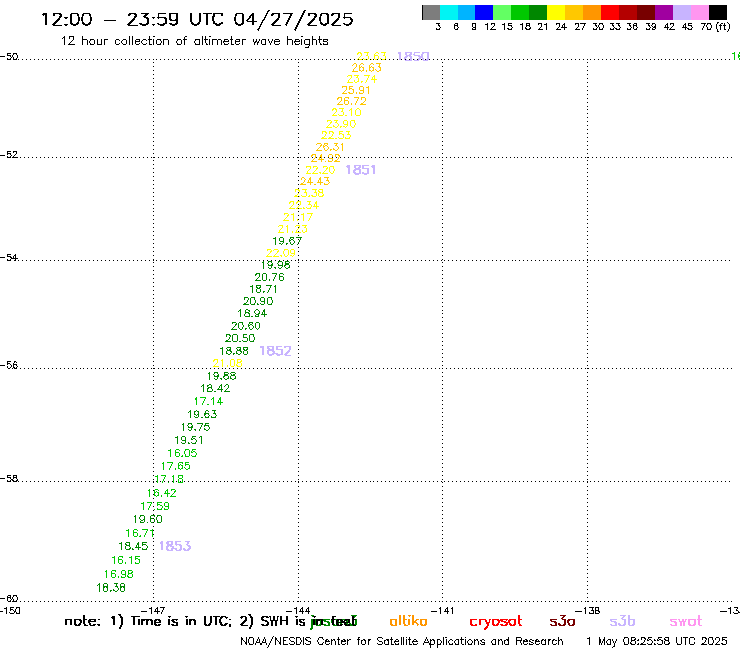Click the 21.08 wave height reading
This screenshot has height=650, width=740.
tap(227, 363)
